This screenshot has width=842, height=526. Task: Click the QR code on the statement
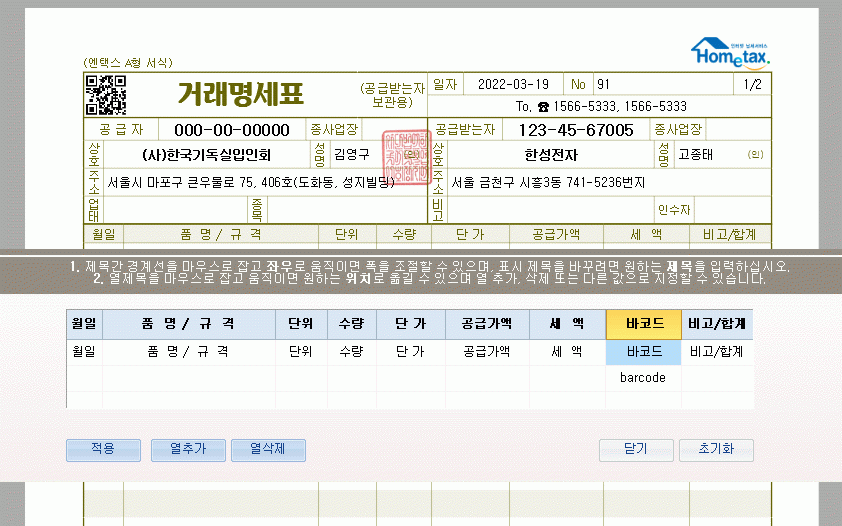106,95
